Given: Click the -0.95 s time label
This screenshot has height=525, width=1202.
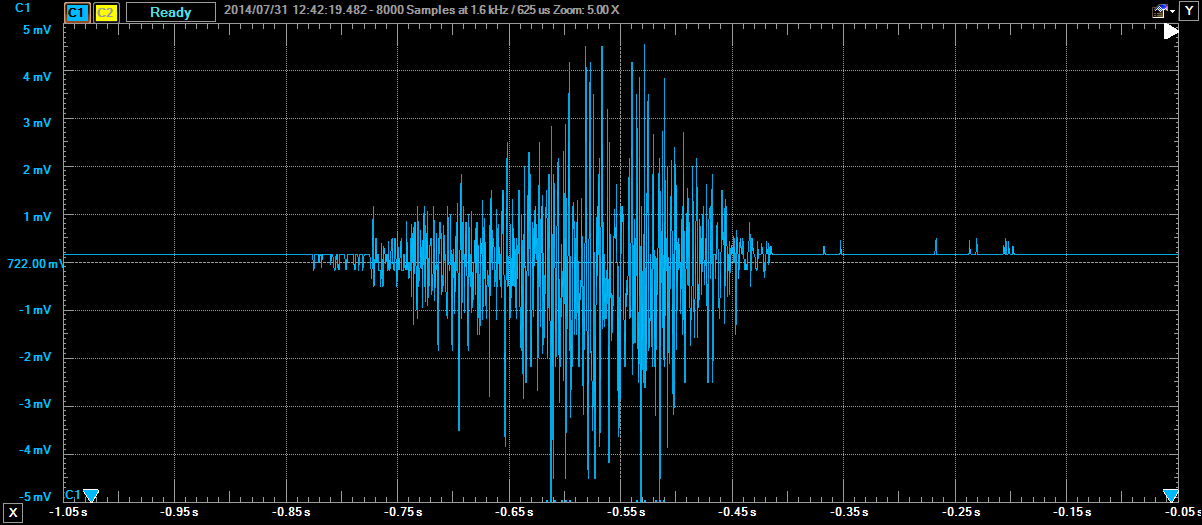Looking at the screenshot, I should [181, 512].
